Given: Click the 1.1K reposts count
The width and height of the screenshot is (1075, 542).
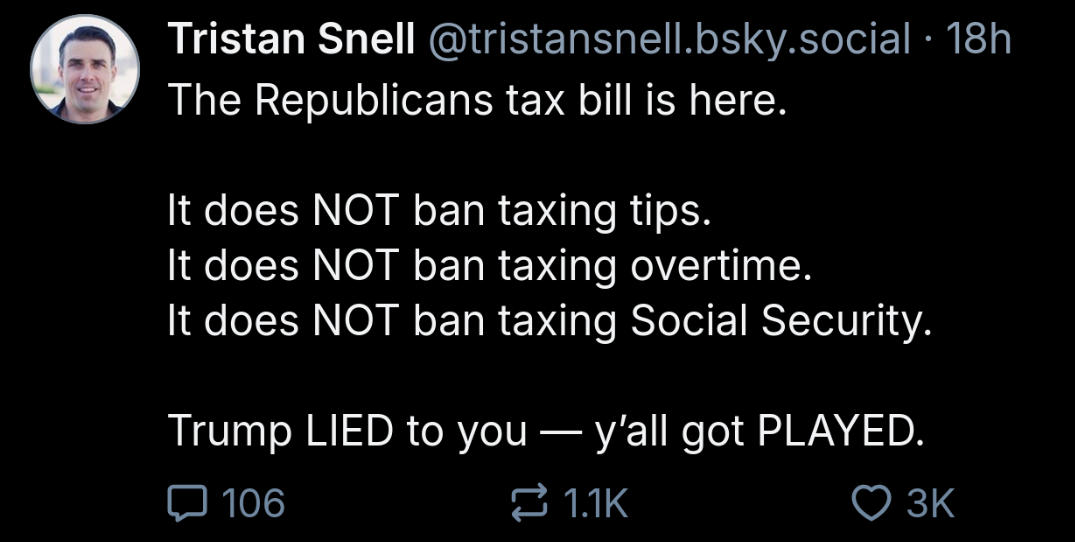Looking at the screenshot, I should click(x=595, y=503).
